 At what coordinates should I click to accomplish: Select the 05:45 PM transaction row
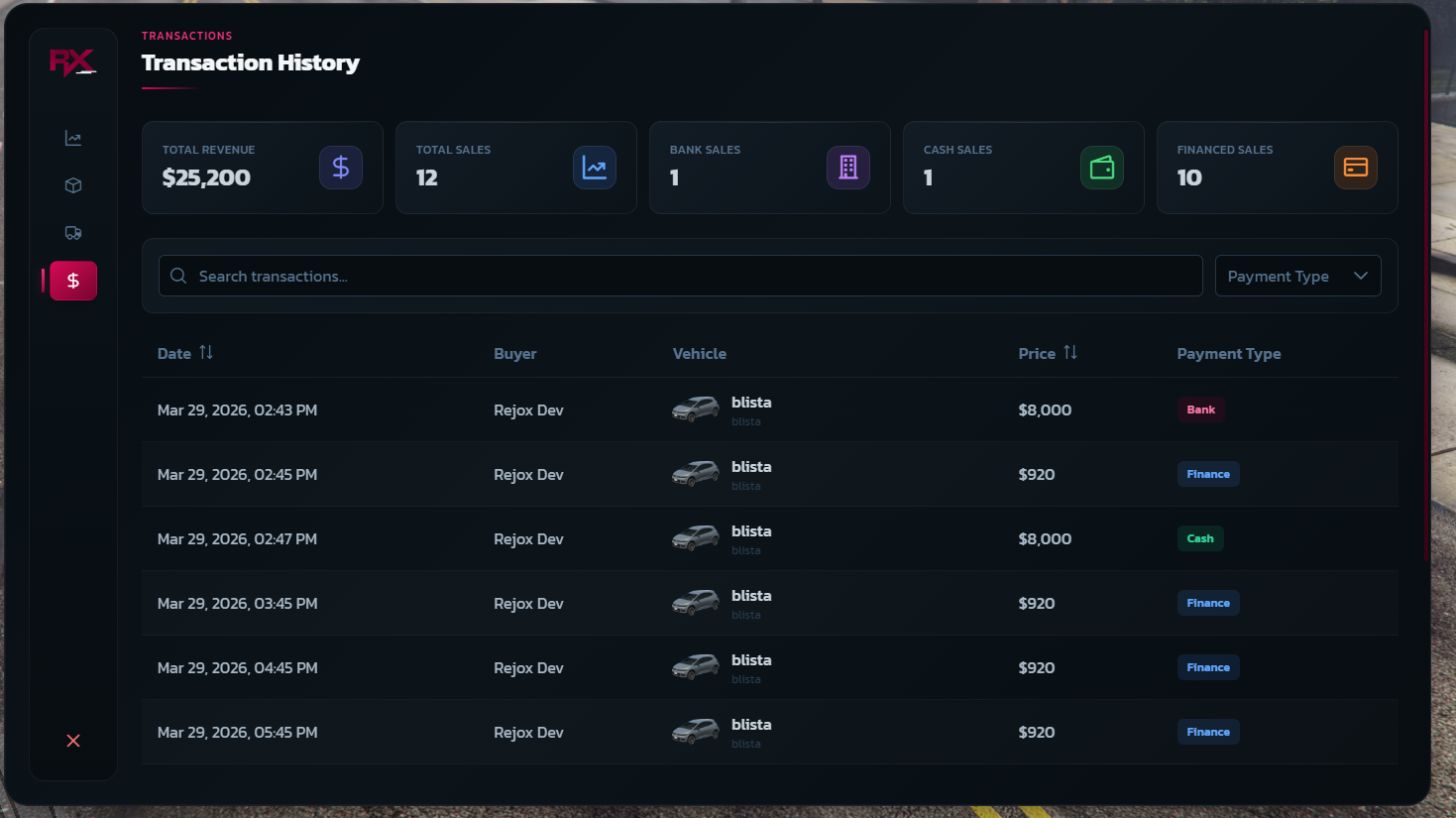pyautogui.click(x=769, y=732)
